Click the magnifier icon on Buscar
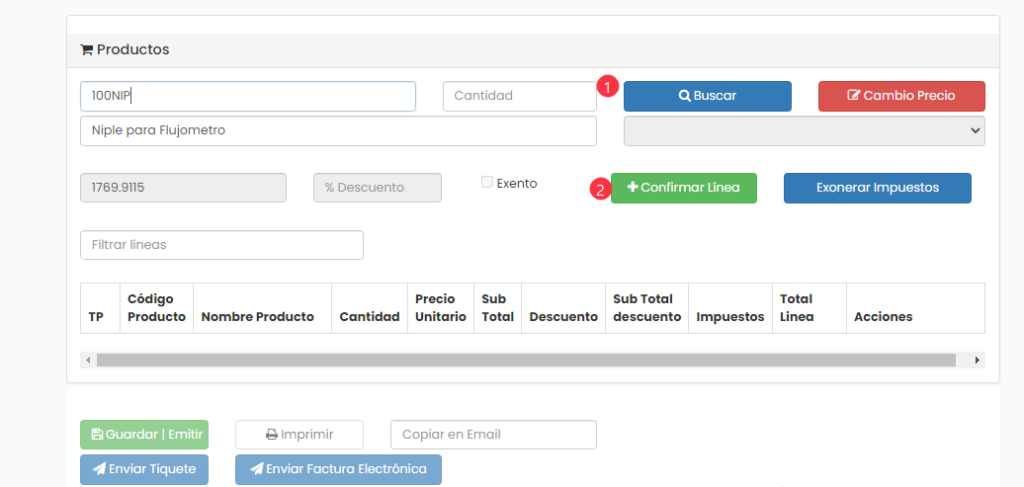1024x487 pixels. [684, 96]
